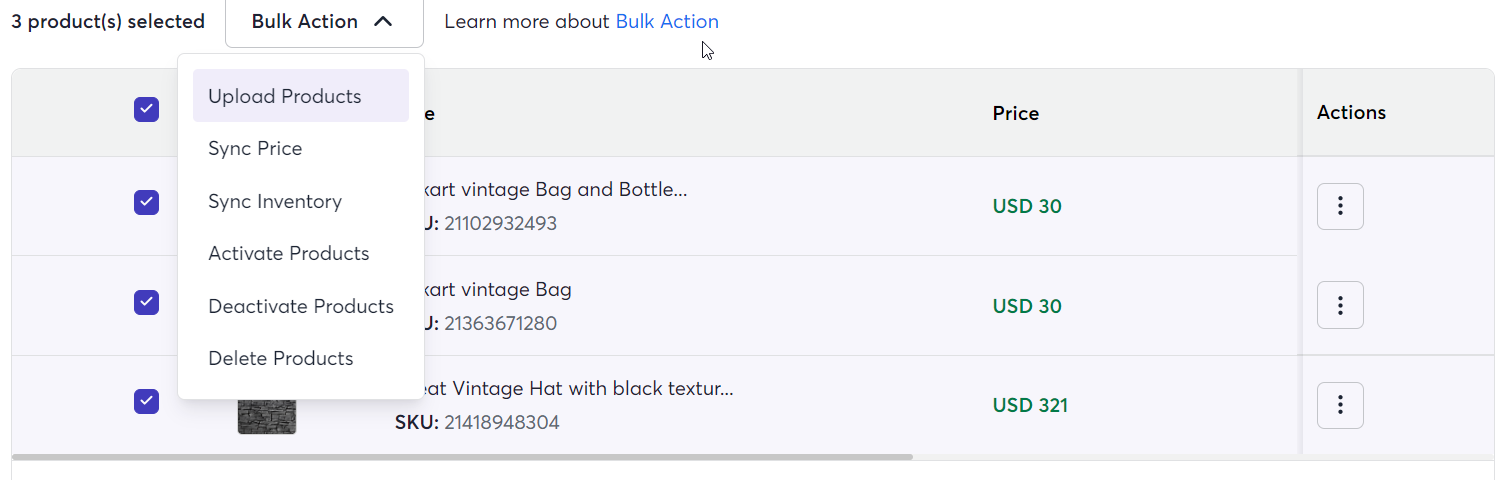Click the chevron beside Bulk Action

[x=383, y=22]
